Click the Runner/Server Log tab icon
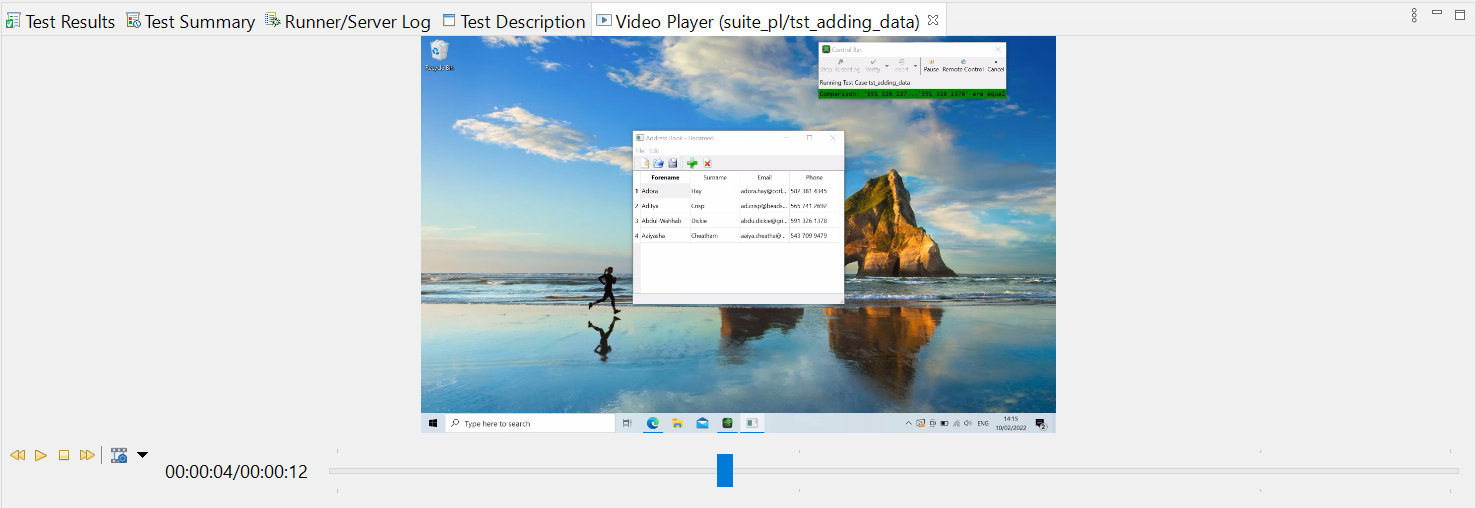The image size is (1476, 508). click(x=272, y=21)
